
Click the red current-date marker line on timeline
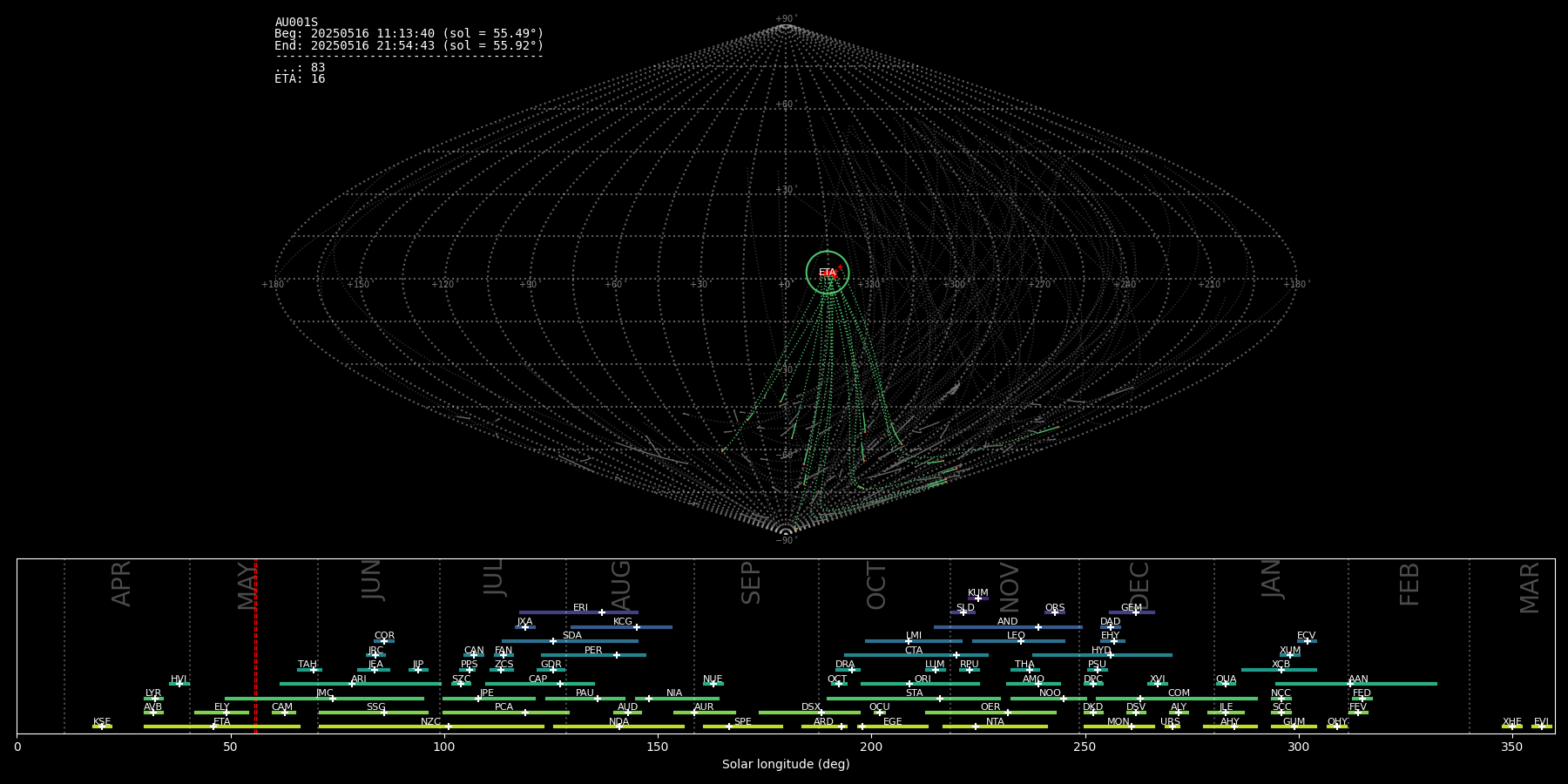tap(255, 645)
